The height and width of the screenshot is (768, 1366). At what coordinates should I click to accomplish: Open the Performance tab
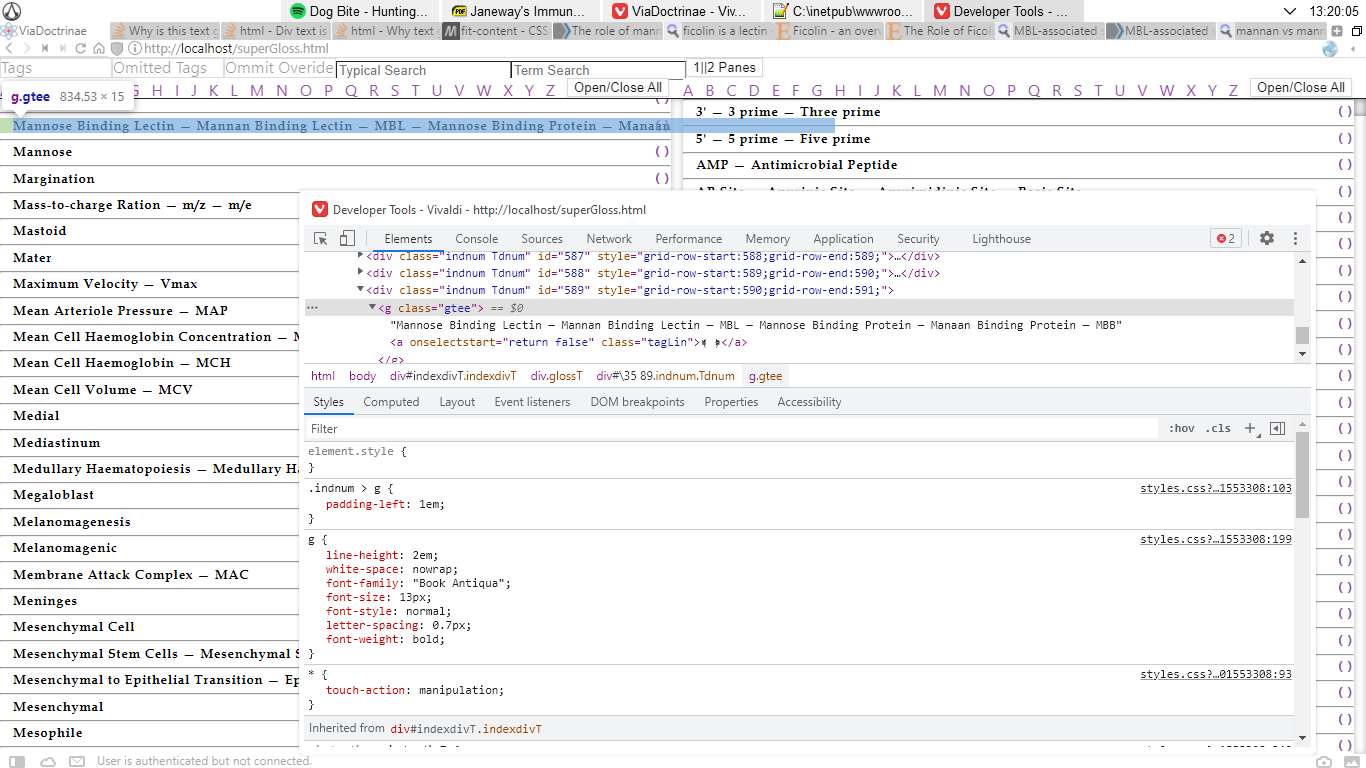689,239
